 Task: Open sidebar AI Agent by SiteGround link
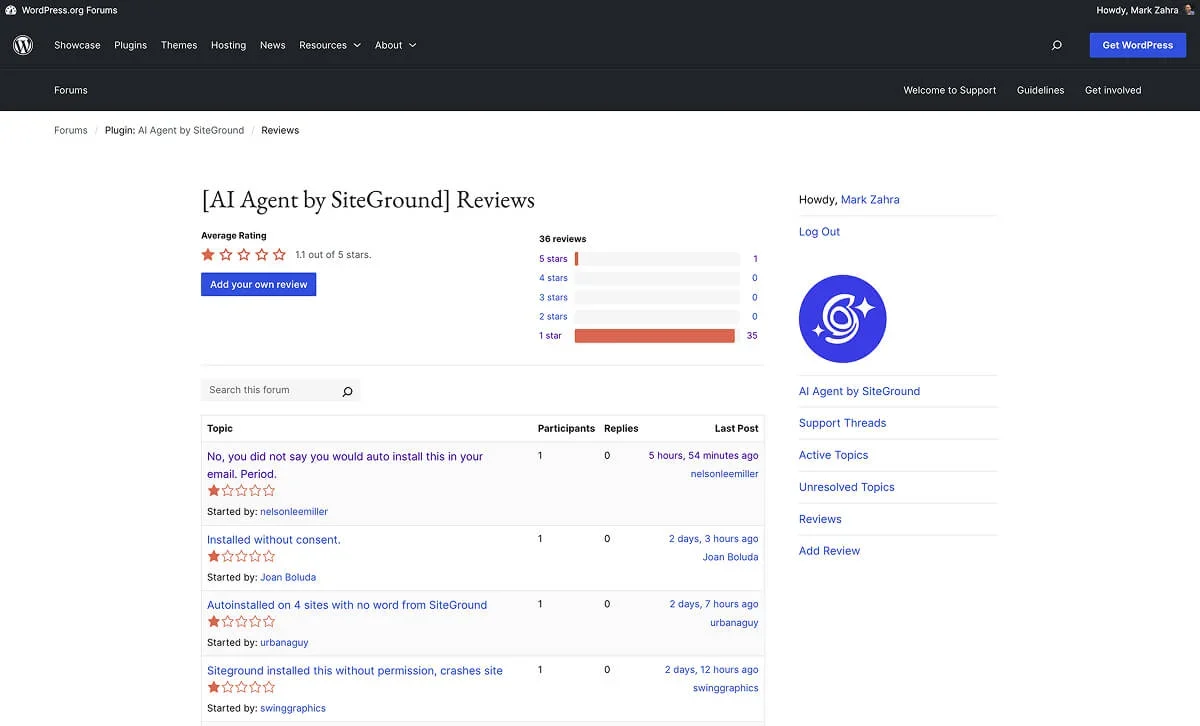coord(859,391)
